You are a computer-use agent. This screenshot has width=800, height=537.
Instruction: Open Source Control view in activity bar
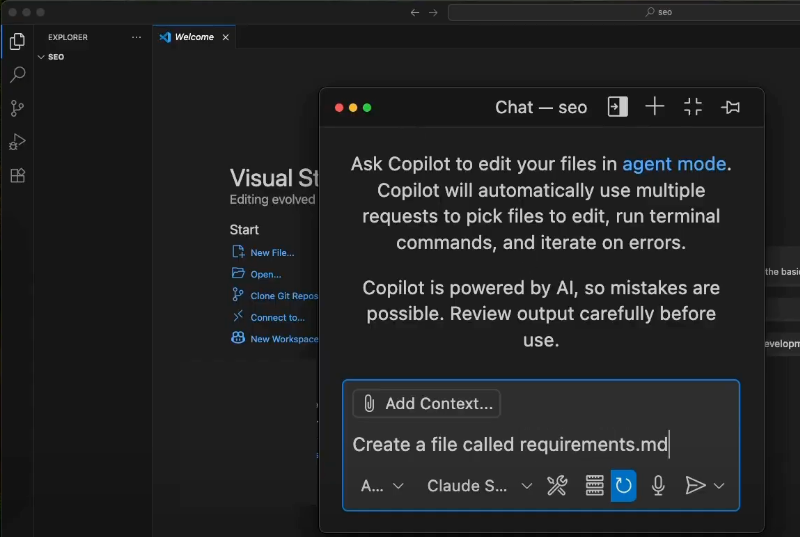17,108
